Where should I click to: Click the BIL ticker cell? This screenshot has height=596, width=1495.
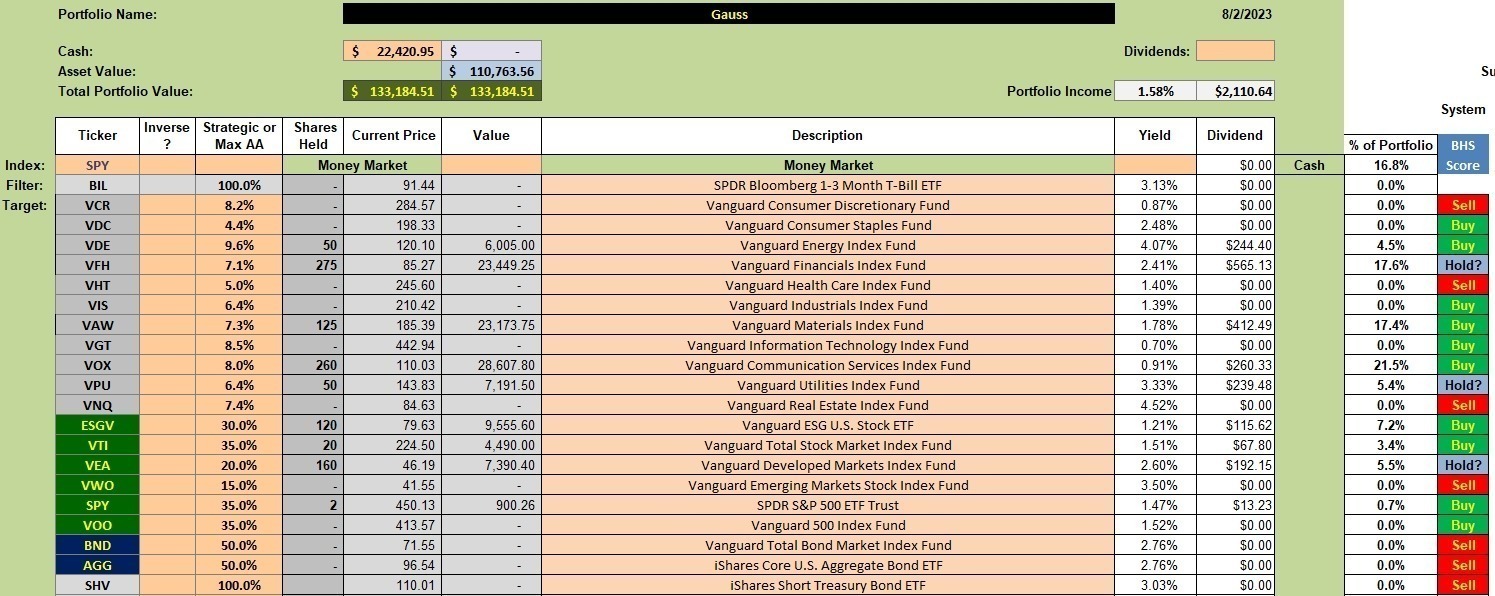tap(97, 185)
